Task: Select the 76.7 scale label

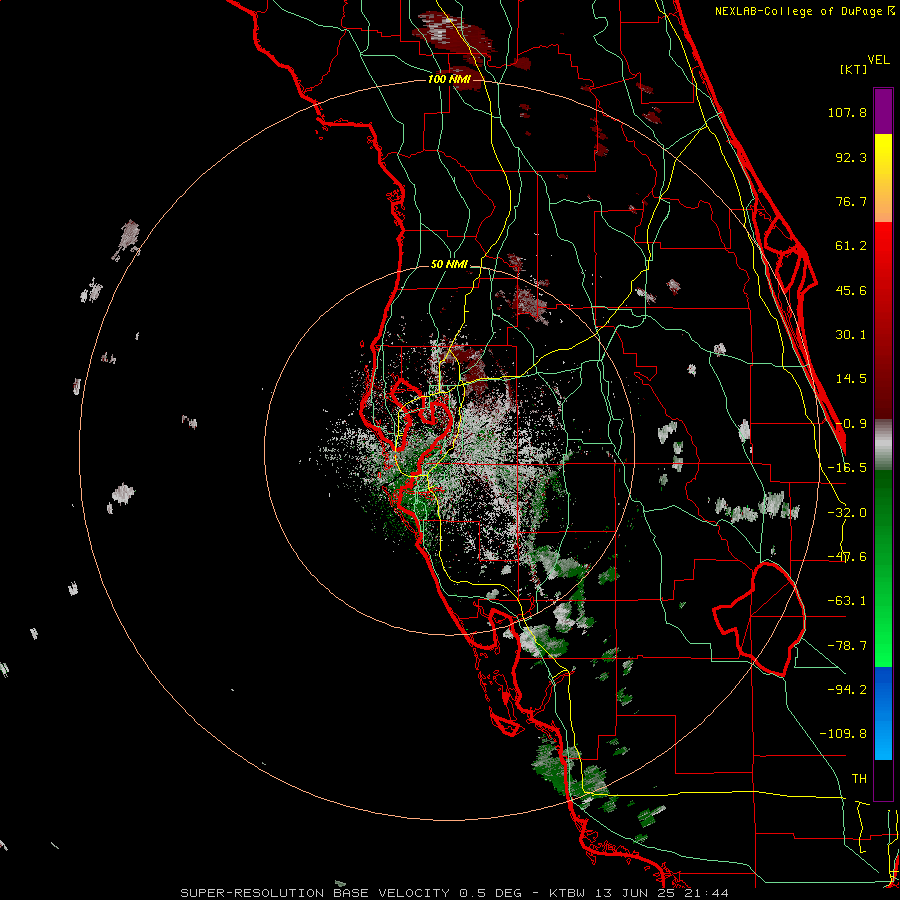Action: coord(851,201)
